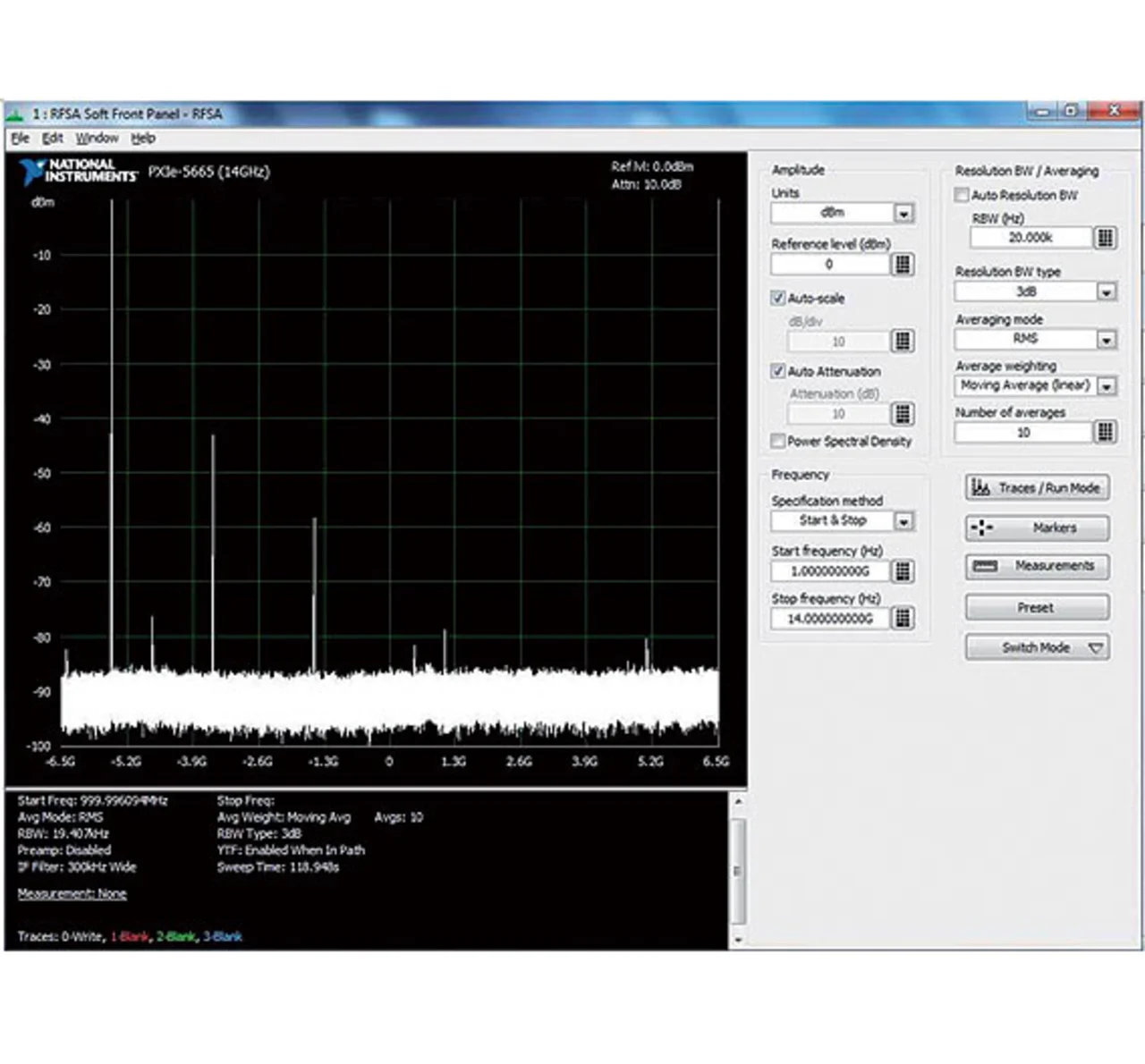Open the Edit menu
Screen dimensions: 1145x1064
tap(53, 139)
